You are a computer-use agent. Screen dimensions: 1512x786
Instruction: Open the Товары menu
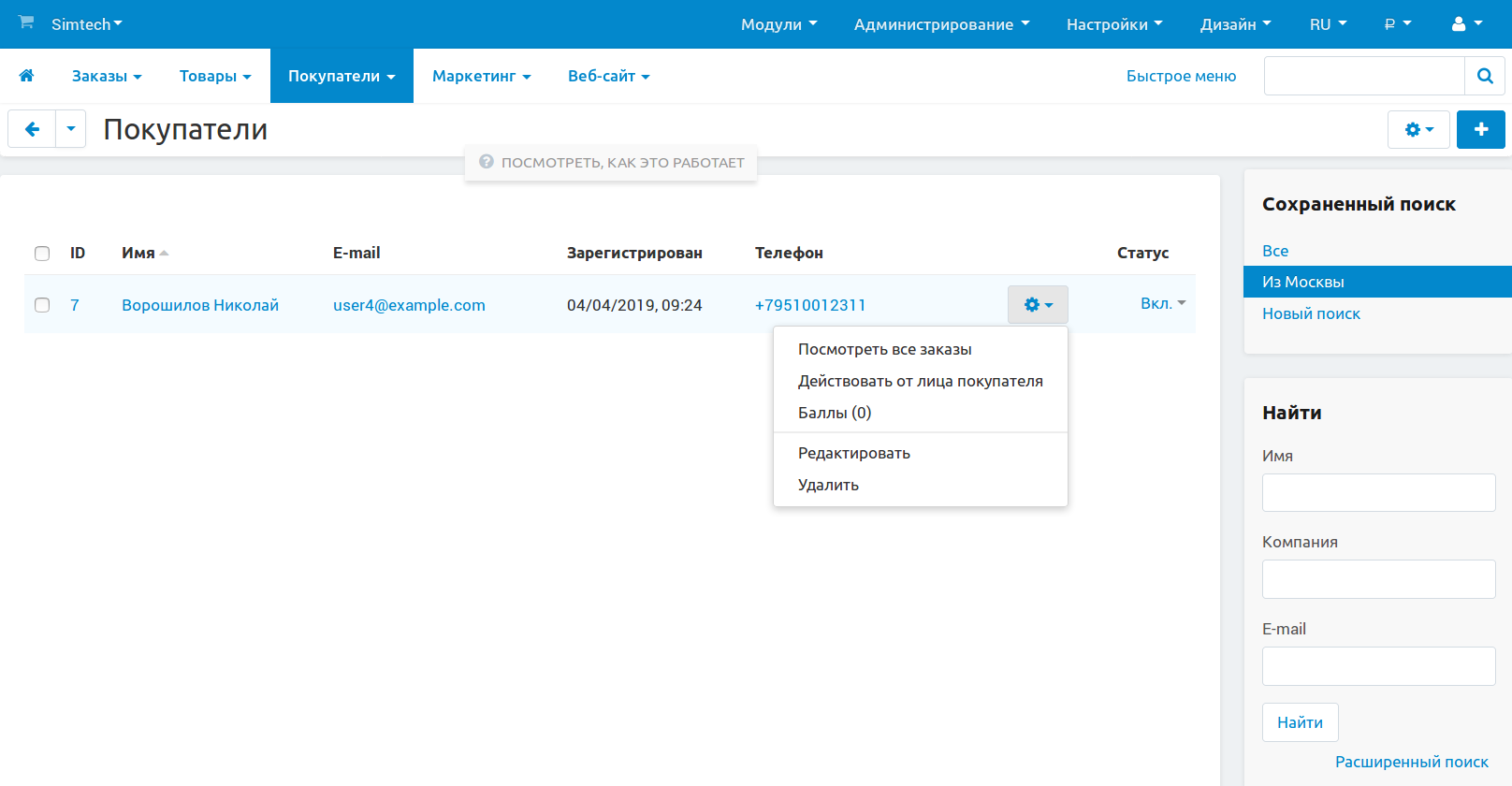215,76
